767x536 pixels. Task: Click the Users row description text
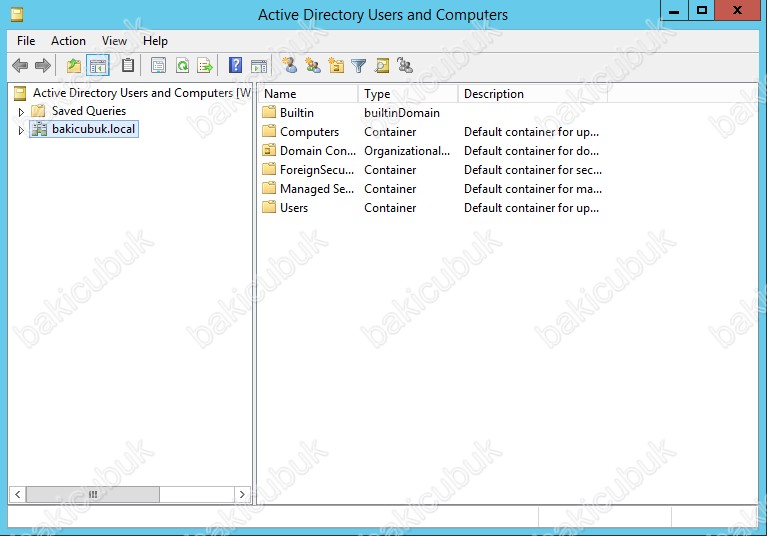pyautogui.click(x=531, y=208)
